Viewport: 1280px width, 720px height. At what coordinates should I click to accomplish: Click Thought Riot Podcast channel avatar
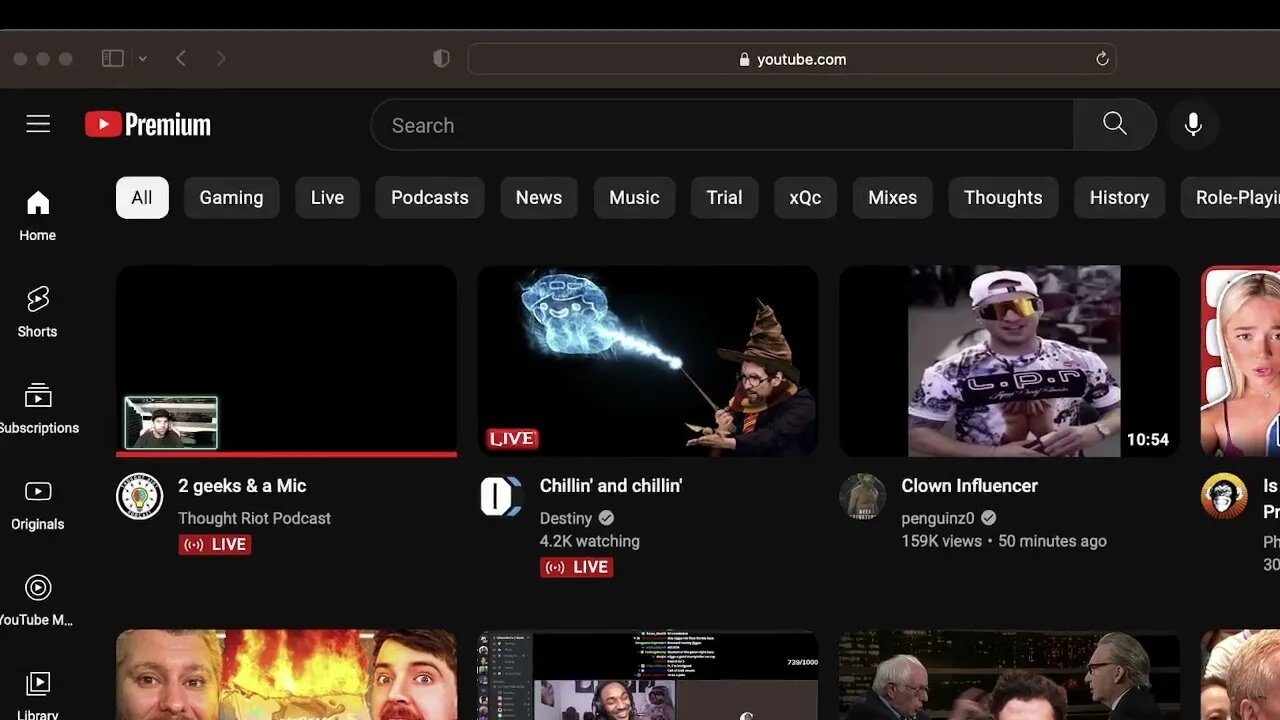(x=140, y=496)
